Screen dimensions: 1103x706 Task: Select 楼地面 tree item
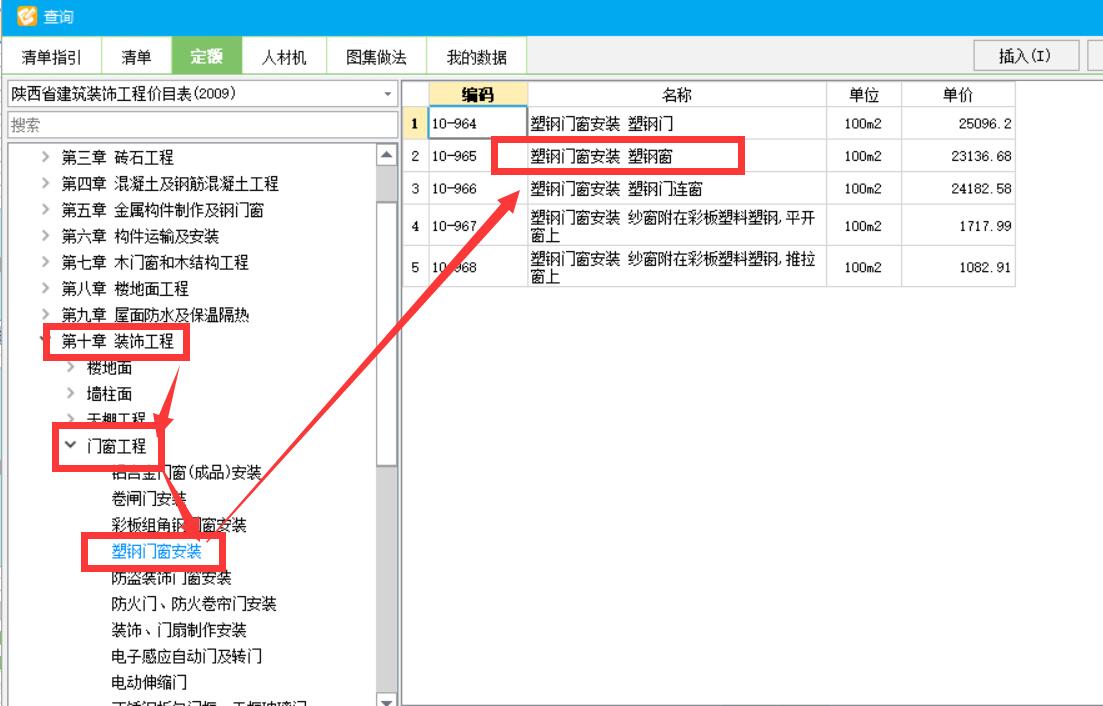[109, 368]
